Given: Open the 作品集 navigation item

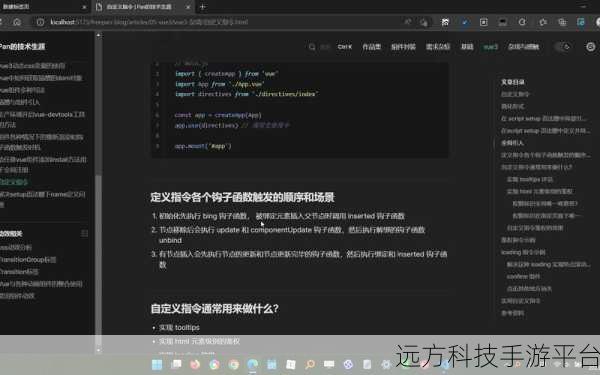Looking at the screenshot, I should [372, 47].
